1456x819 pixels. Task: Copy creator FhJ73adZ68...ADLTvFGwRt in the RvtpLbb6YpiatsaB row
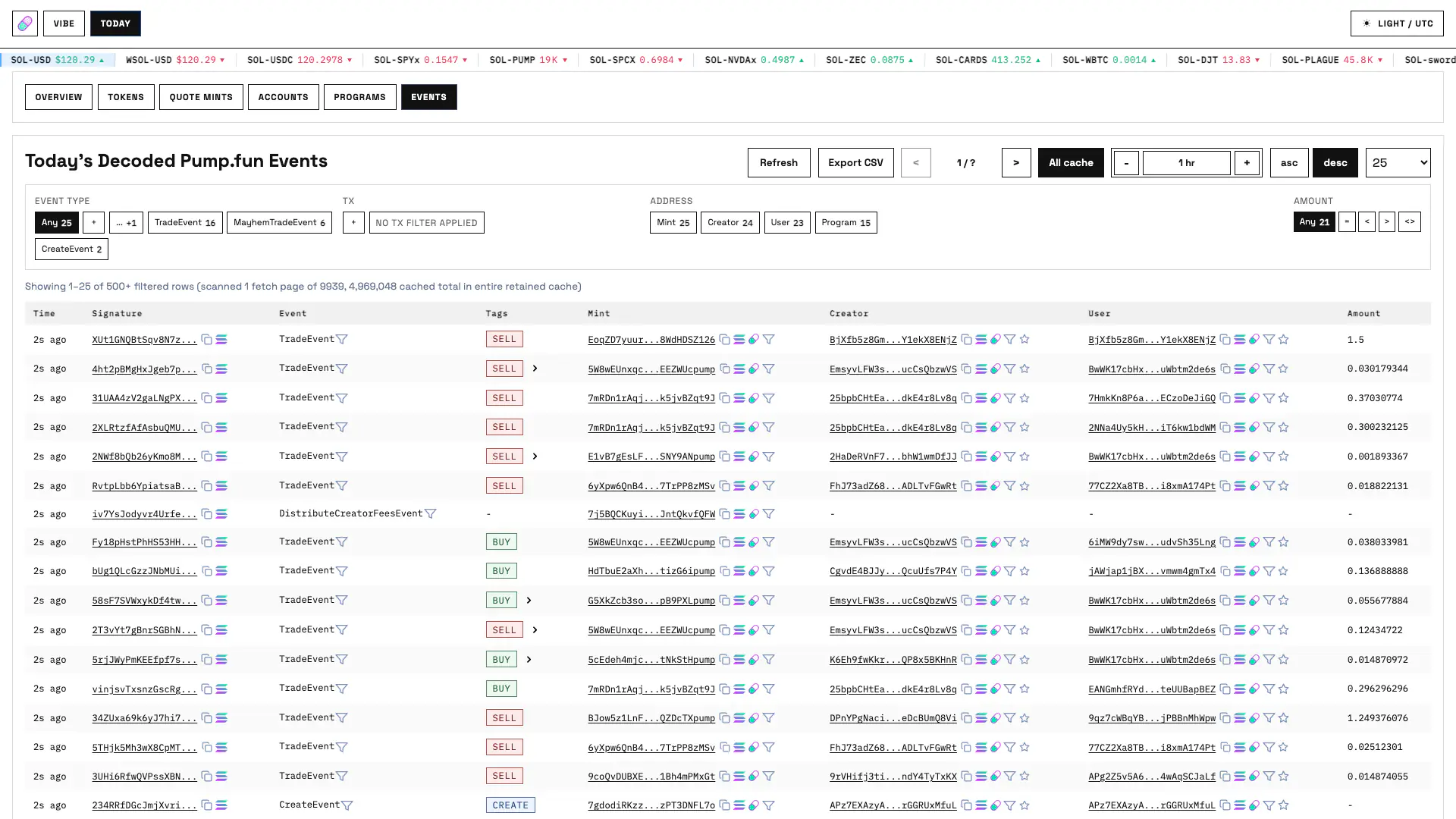966,486
